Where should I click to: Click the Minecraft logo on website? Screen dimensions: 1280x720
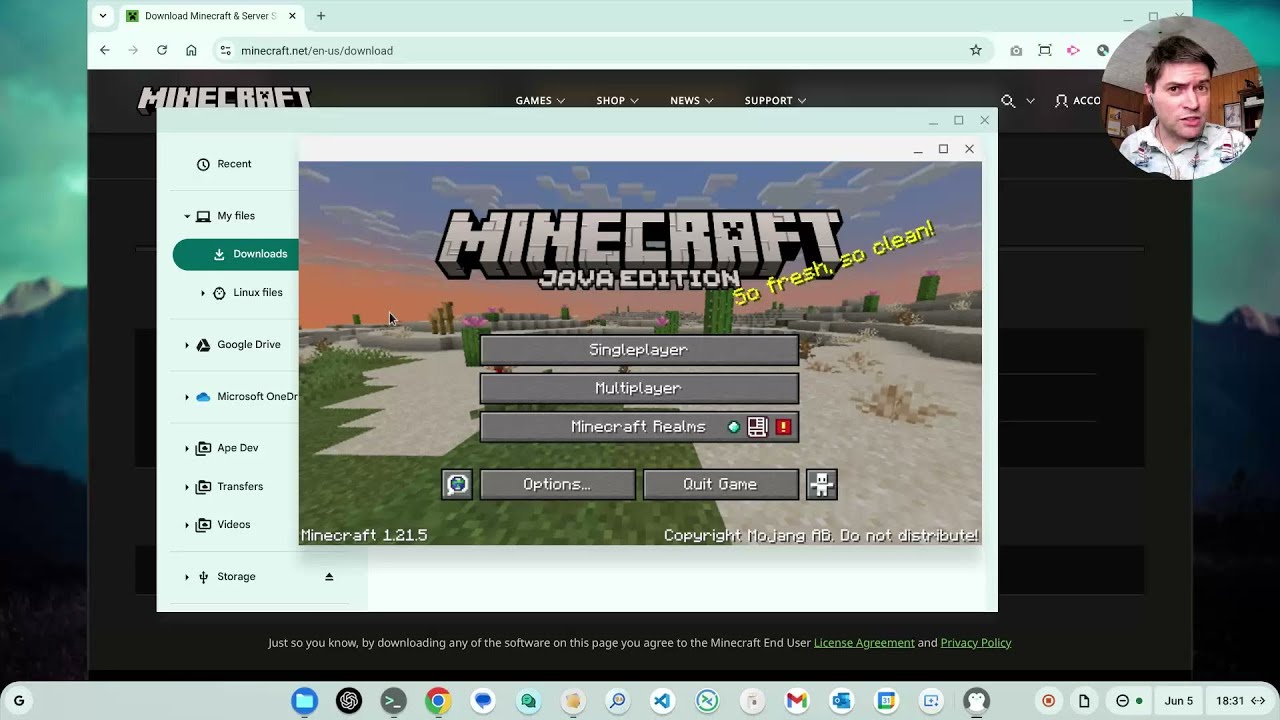click(x=224, y=97)
